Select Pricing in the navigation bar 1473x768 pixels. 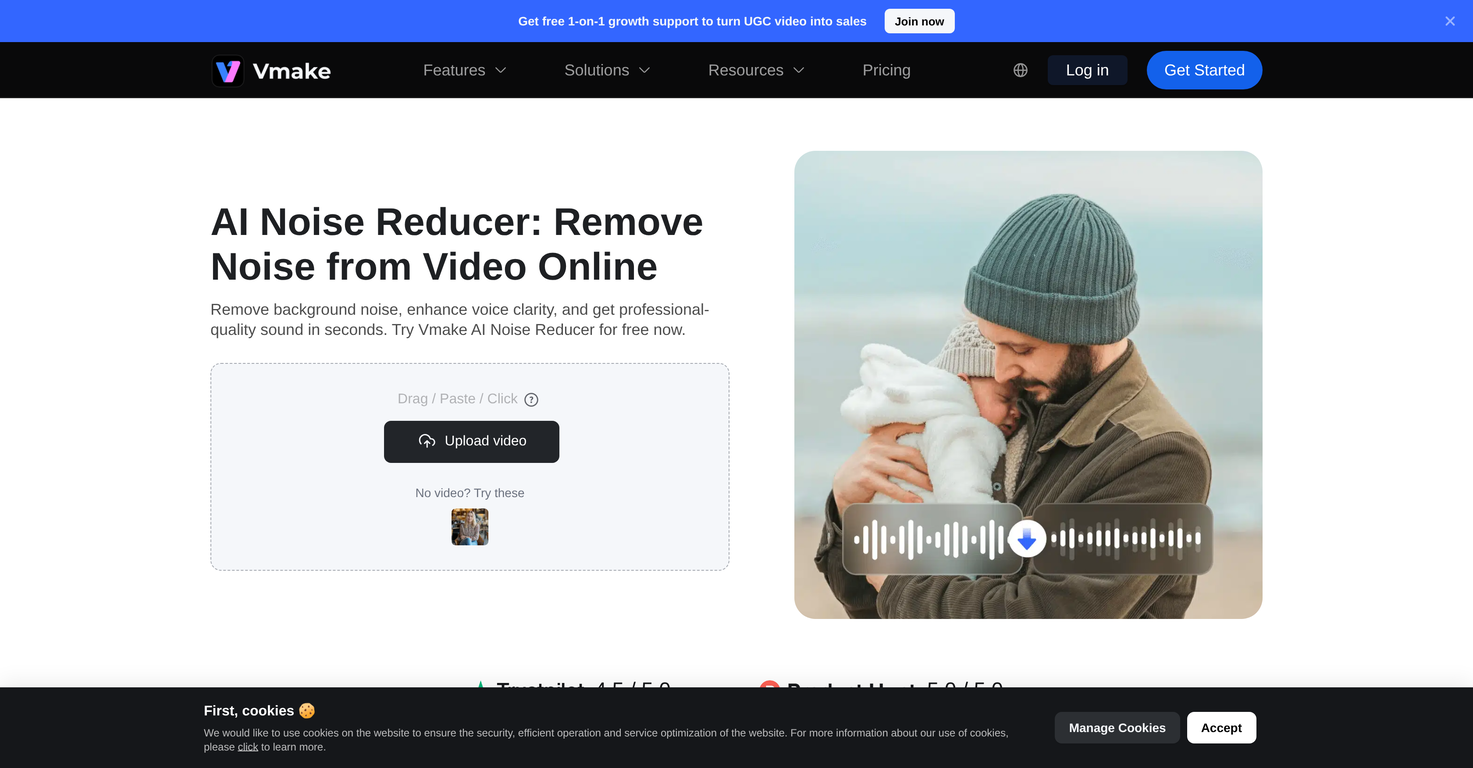(x=886, y=70)
